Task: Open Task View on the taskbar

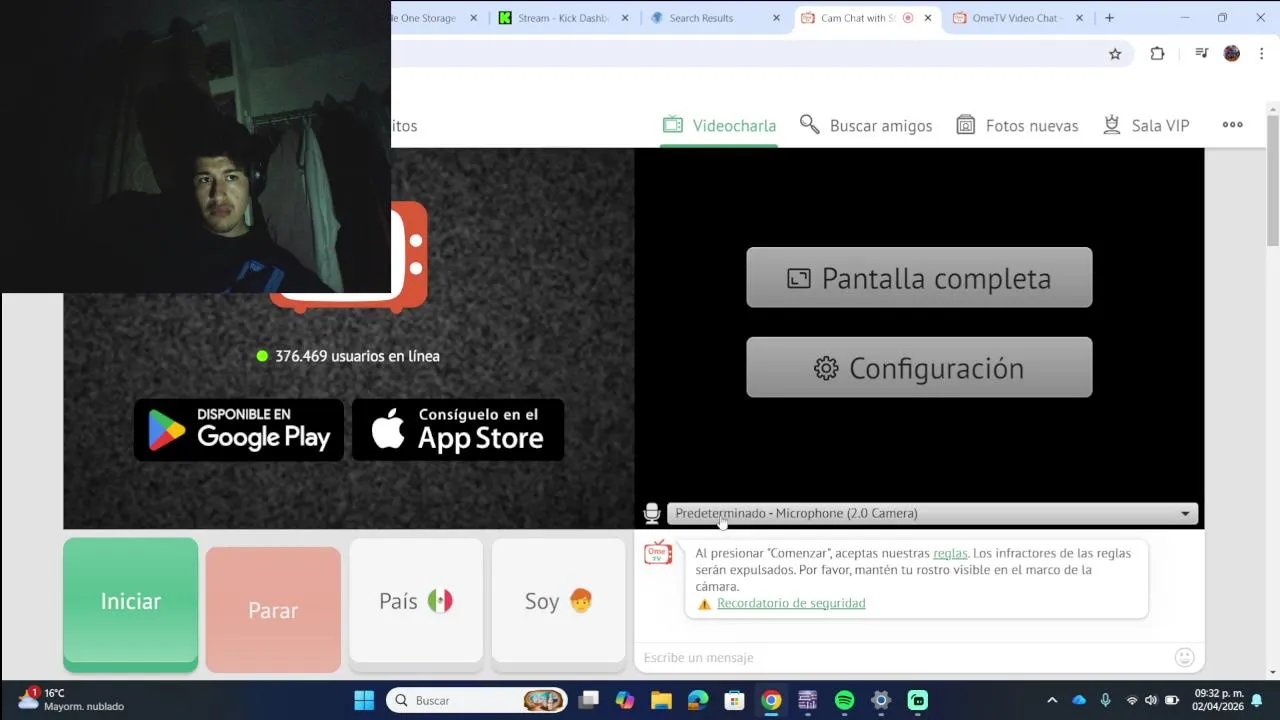Action: coord(588,700)
